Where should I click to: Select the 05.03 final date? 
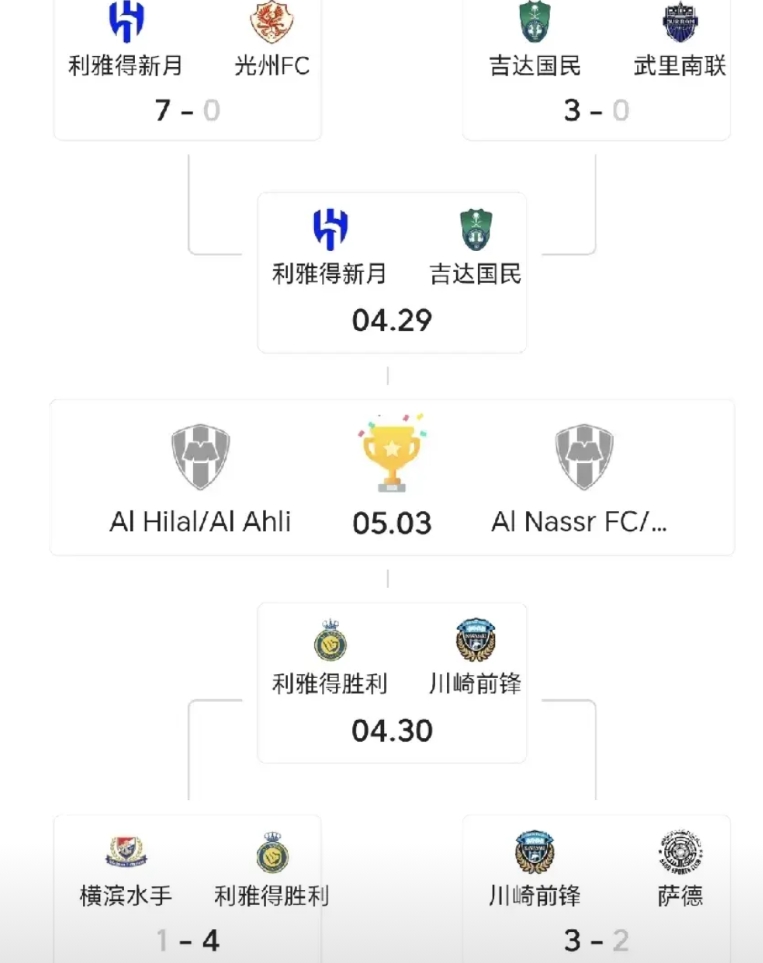pos(392,523)
